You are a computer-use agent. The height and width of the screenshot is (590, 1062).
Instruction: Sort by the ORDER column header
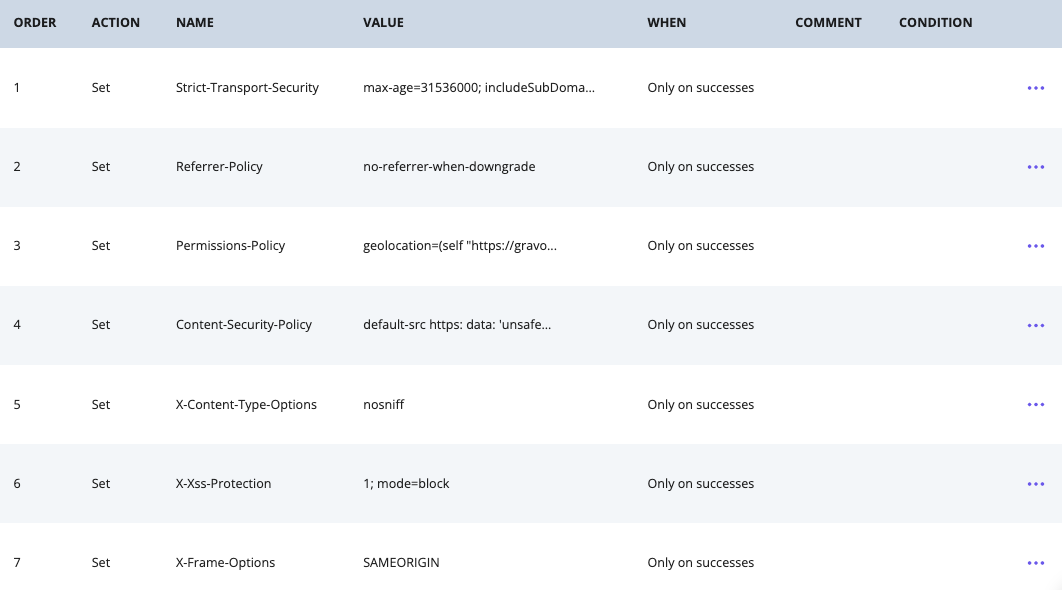point(35,22)
